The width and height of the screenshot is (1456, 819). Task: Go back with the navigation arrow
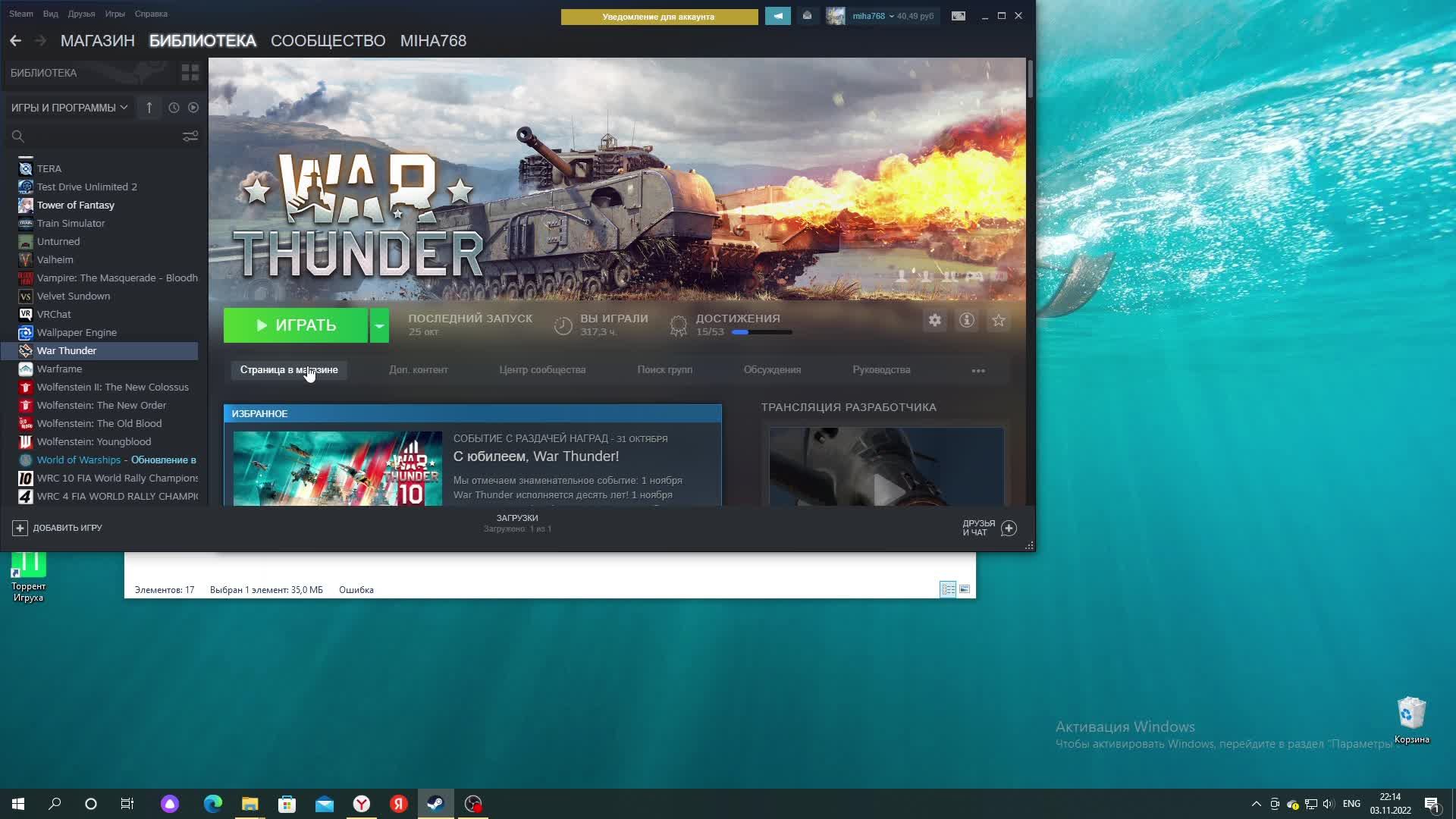16,41
